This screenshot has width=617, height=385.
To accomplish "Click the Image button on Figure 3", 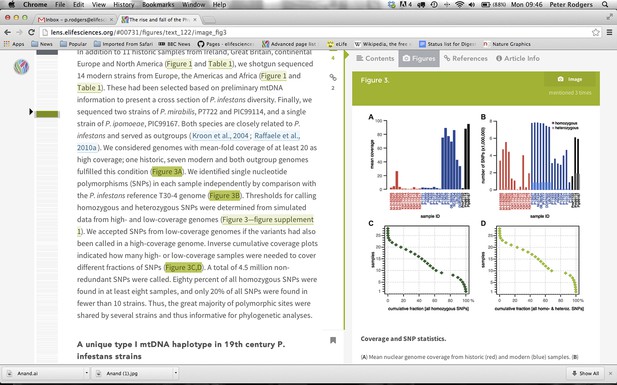I will click(570, 79).
